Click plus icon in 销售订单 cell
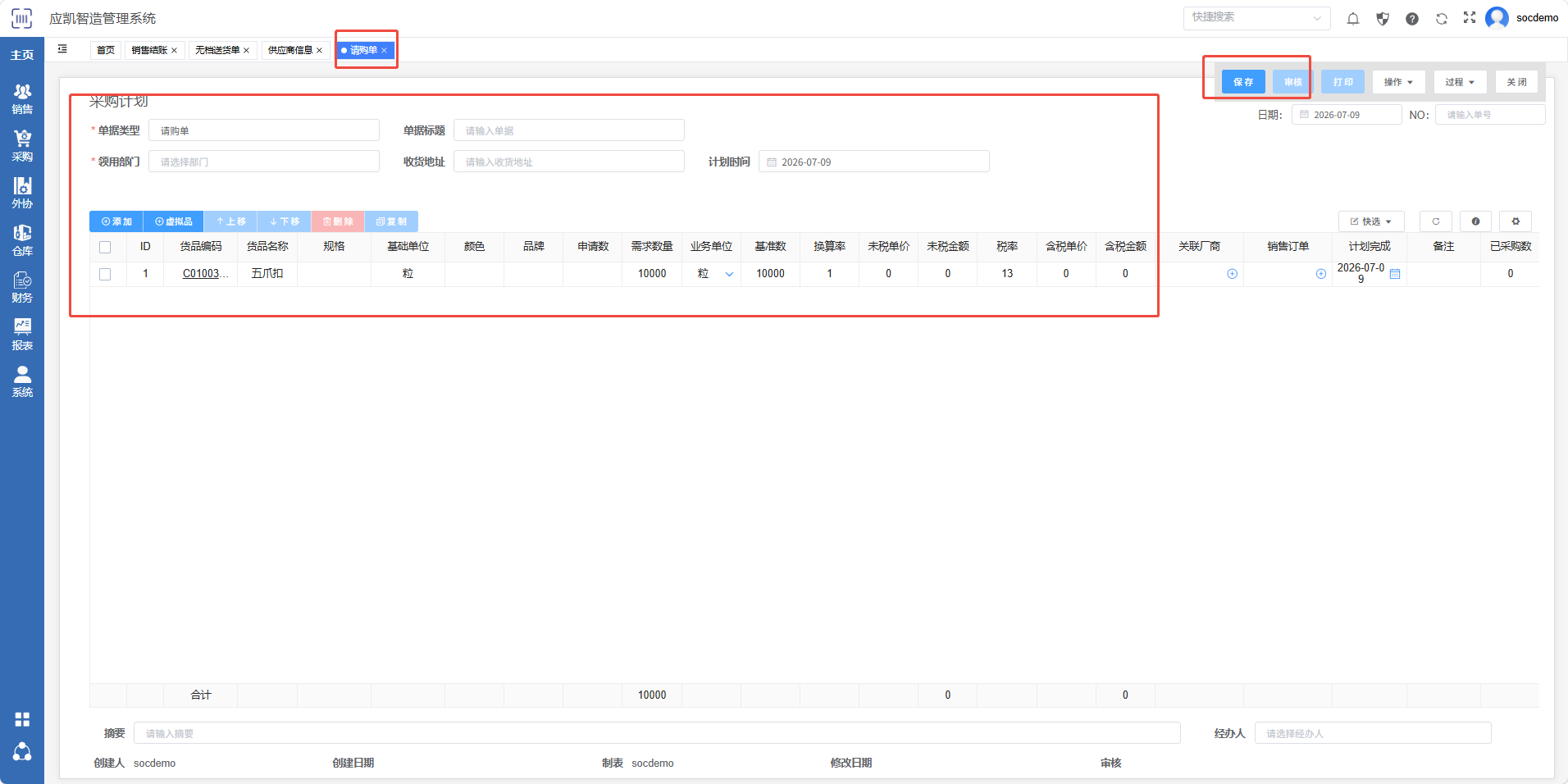 pyautogui.click(x=1320, y=274)
